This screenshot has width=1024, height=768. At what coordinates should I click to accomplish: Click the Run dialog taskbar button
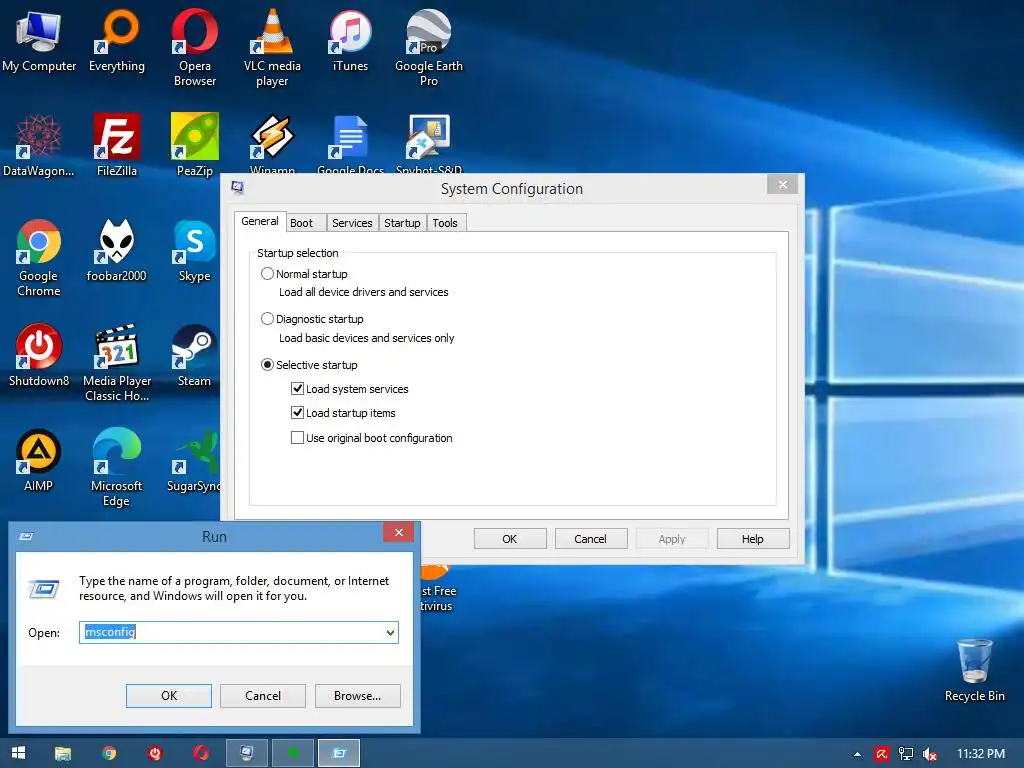pyautogui.click(x=338, y=753)
